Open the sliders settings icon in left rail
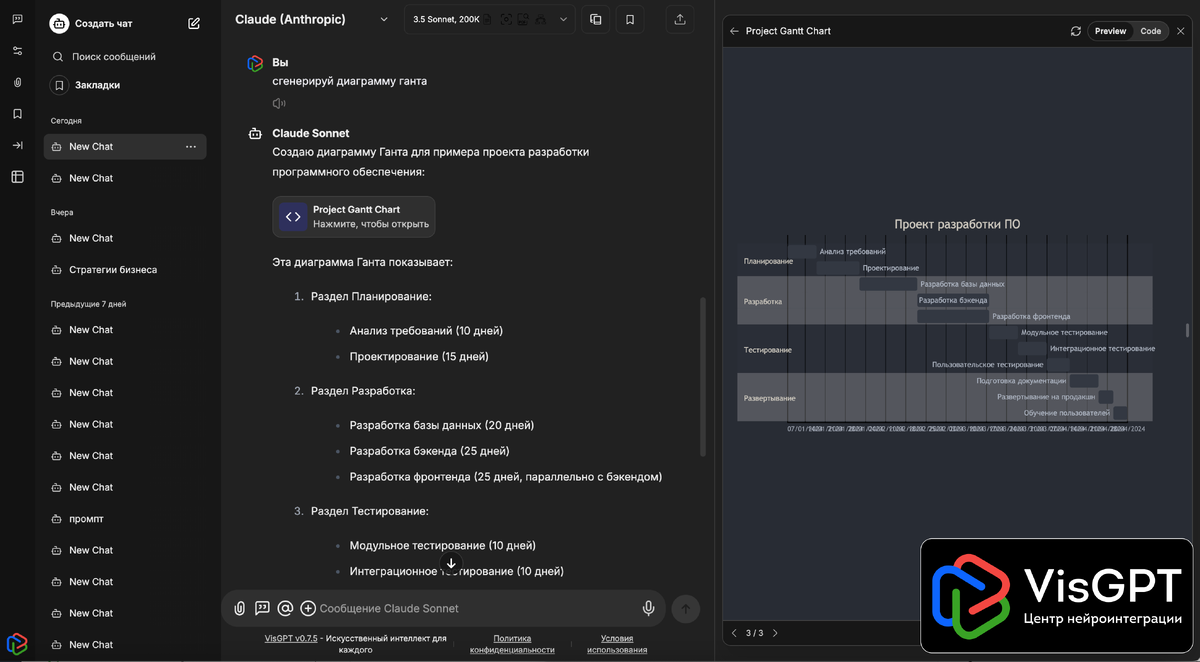Image resolution: width=1200 pixels, height=662 pixels. click(17, 51)
